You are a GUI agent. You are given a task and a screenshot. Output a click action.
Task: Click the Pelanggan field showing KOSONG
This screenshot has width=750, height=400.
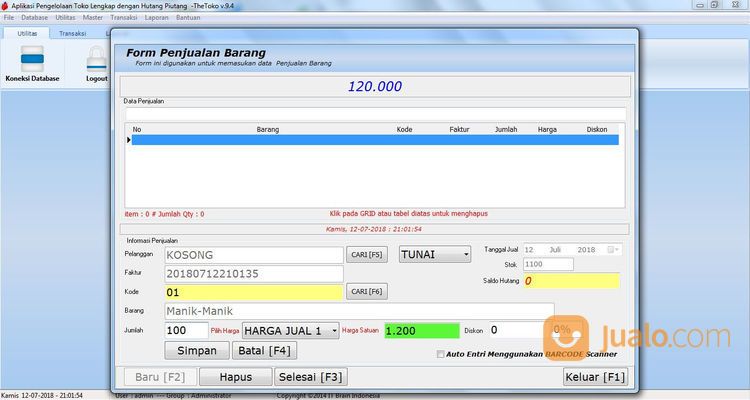click(254, 255)
